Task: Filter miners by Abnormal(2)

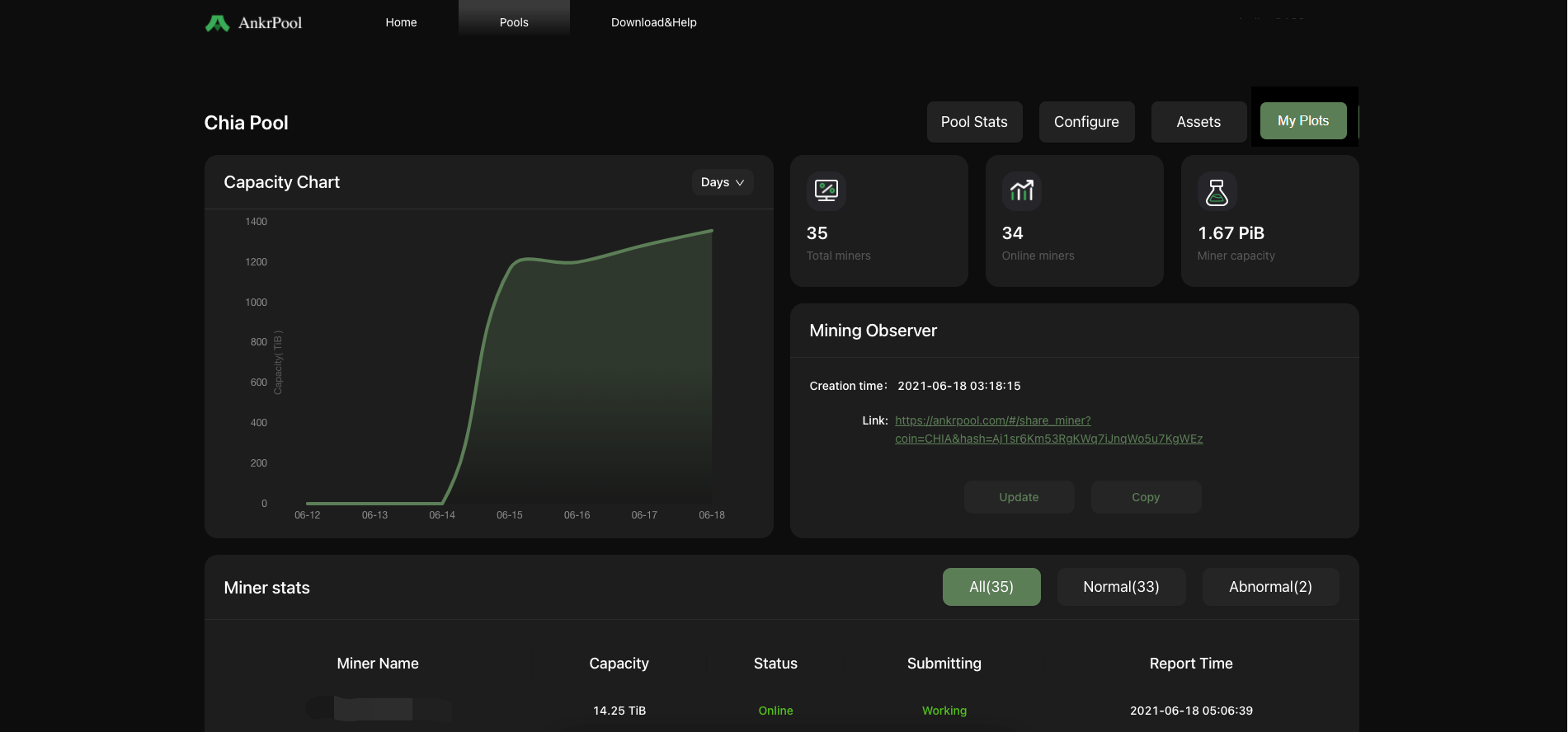Action: click(1270, 587)
